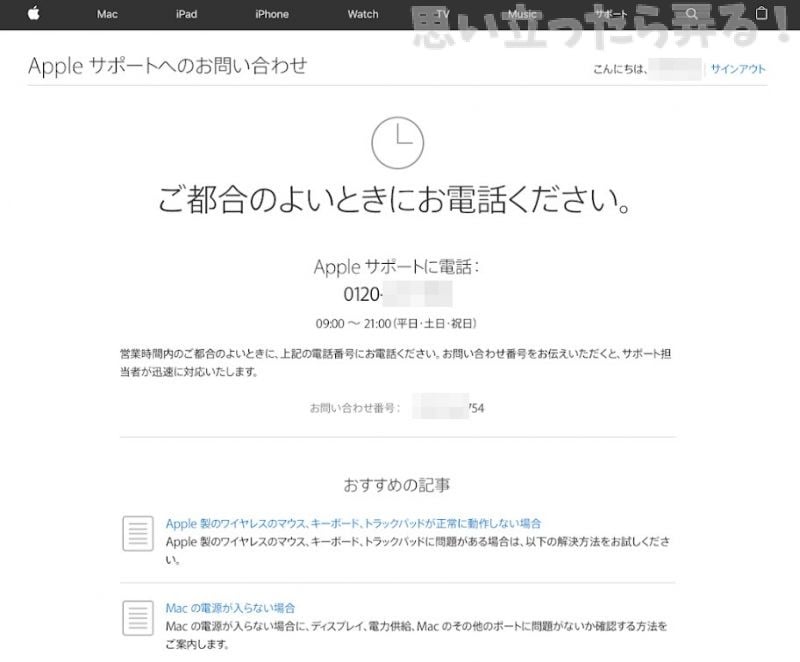Open the TV menu item
This screenshot has height=662, width=800.
[x=442, y=14]
